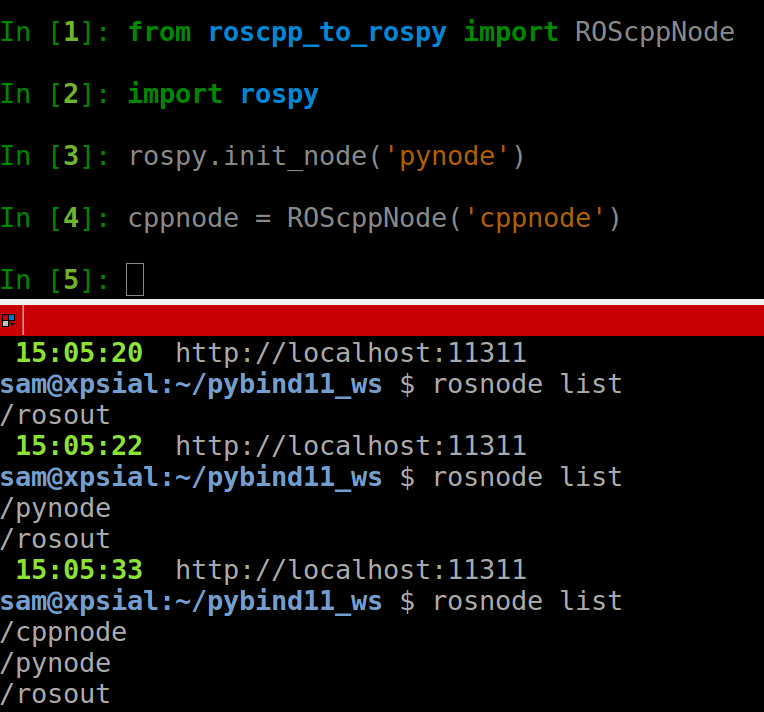Click 'ROScppNode' import name in In [1]
The width and height of the screenshot is (764, 712).
[x=654, y=33]
